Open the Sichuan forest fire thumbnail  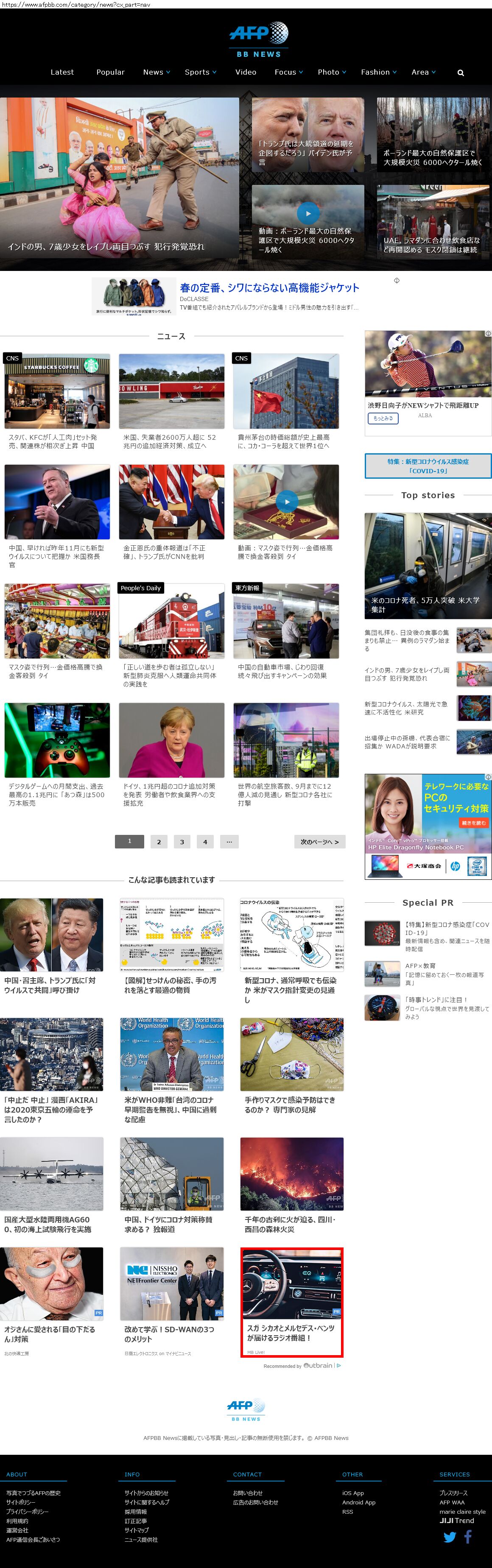(292, 1174)
